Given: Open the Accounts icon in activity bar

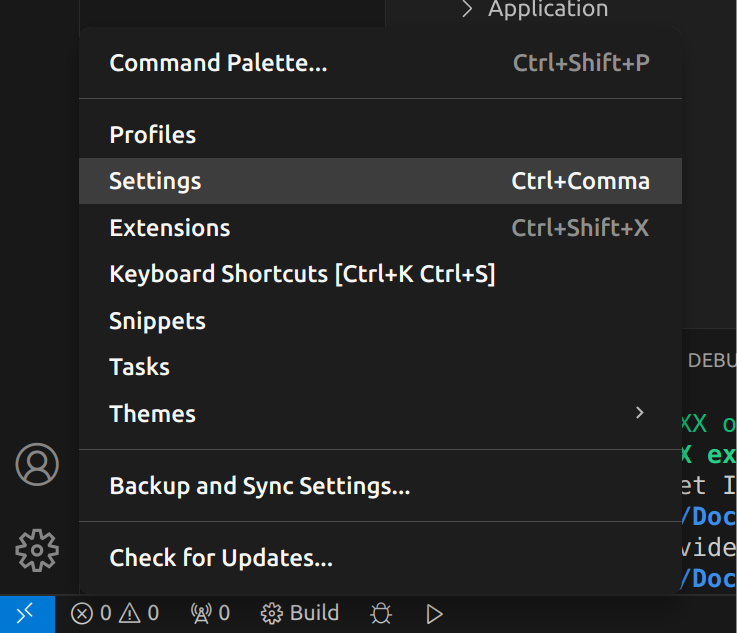Looking at the screenshot, I should (x=37, y=464).
